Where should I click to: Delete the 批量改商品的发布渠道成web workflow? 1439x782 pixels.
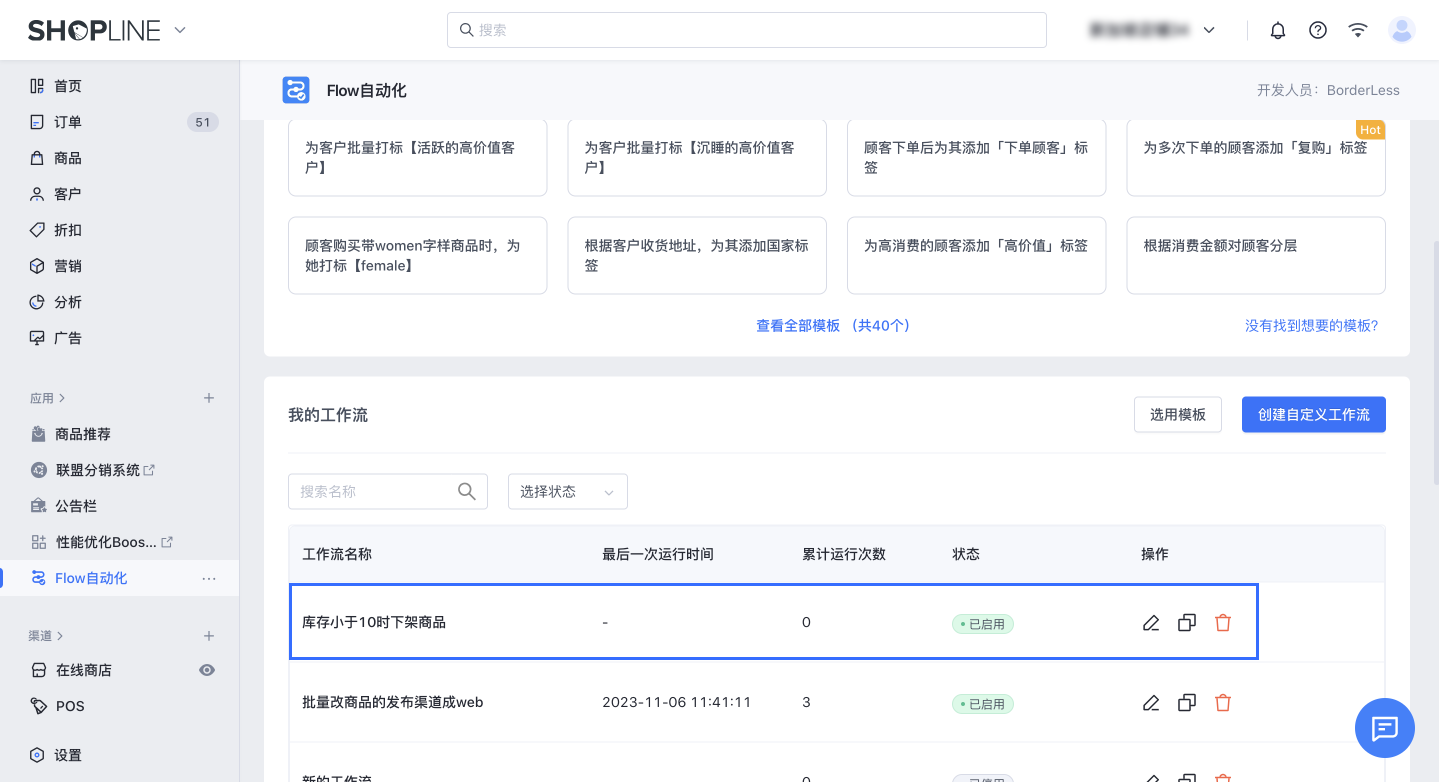click(x=1222, y=703)
